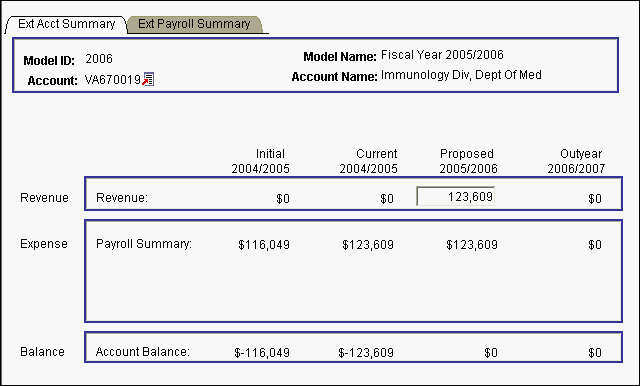Image resolution: width=640 pixels, height=386 pixels.
Task: Select the Proposed payroll summary $123,609 value
Action: coord(472,245)
